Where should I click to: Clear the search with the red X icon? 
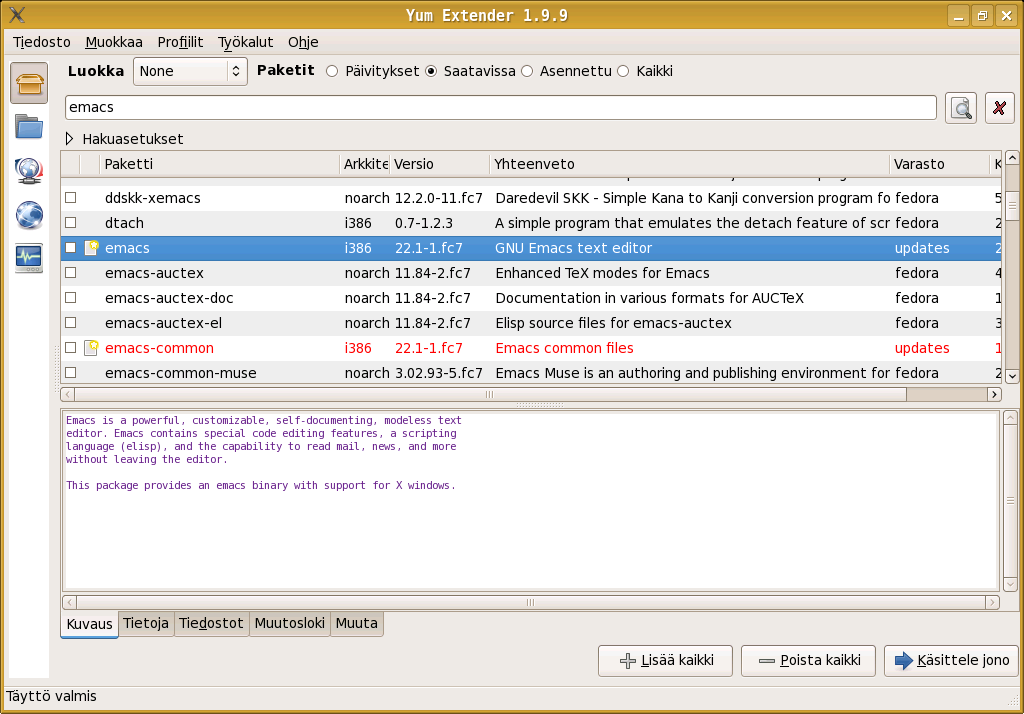(1000, 108)
